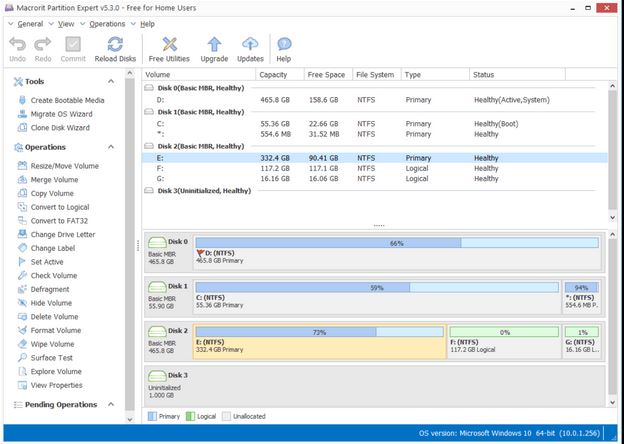Click the Disk 0 icon in disk map
The width and height of the screenshot is (624, 444).
tap(157, 242)
